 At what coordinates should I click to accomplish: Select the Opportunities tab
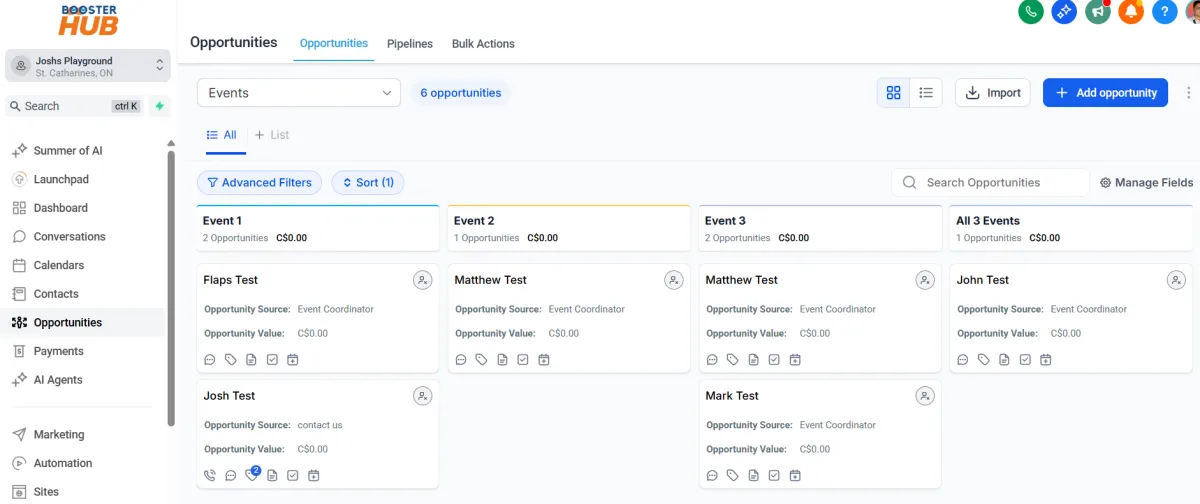(334, 44)
